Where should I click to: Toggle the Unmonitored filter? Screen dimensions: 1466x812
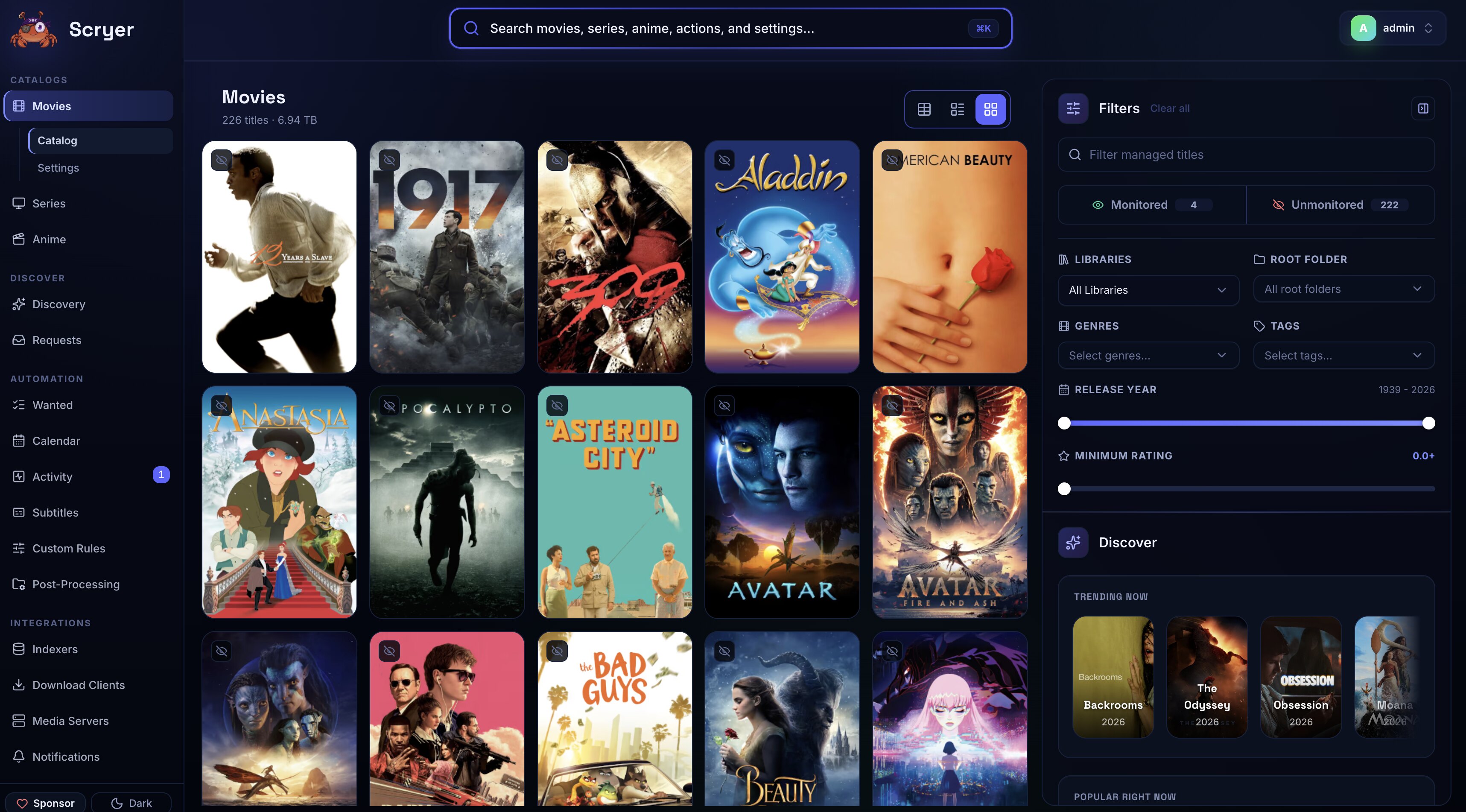(1340, 205)
